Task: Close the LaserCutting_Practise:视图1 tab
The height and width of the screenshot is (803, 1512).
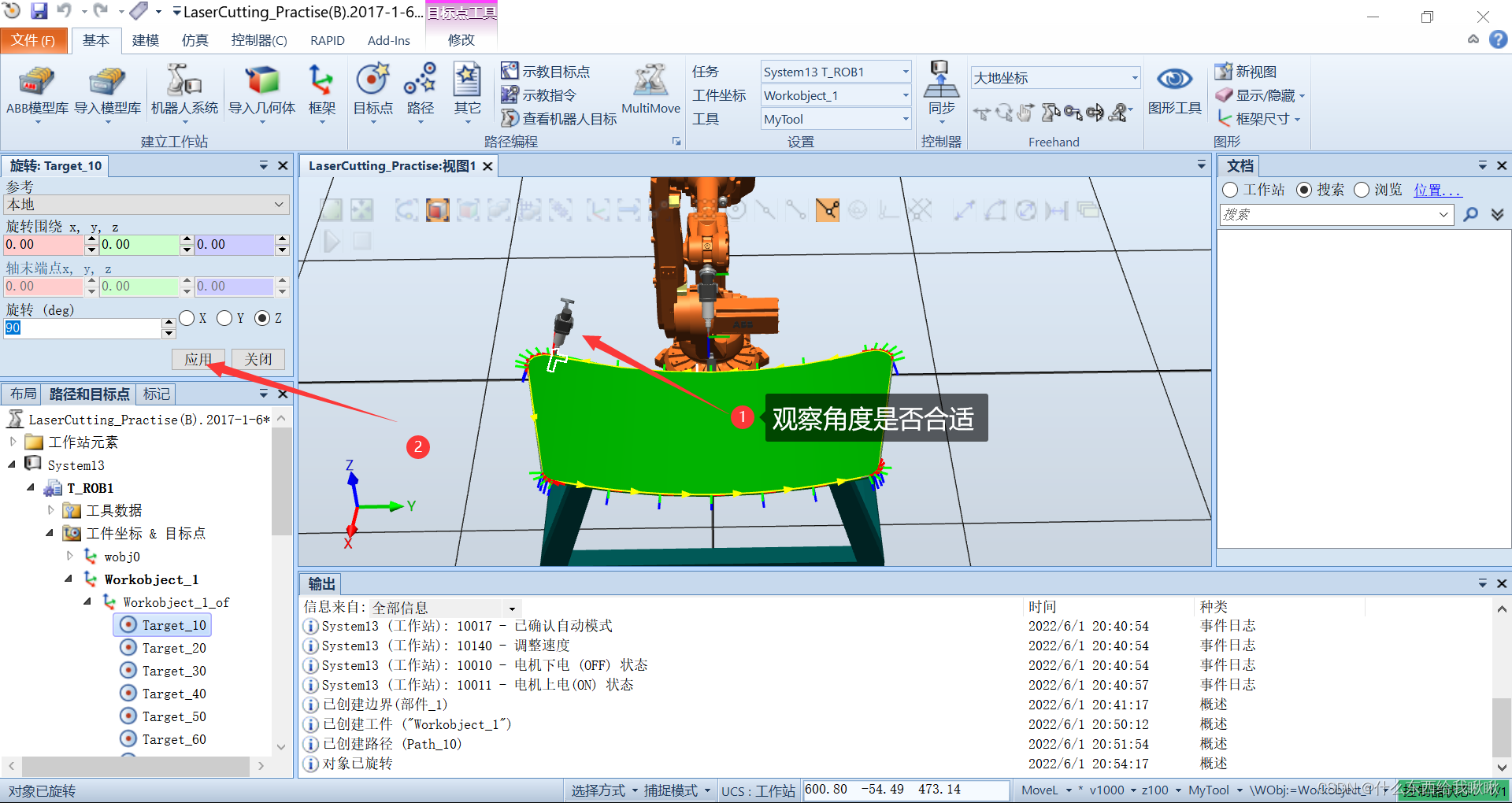Action: click(487, 166)
